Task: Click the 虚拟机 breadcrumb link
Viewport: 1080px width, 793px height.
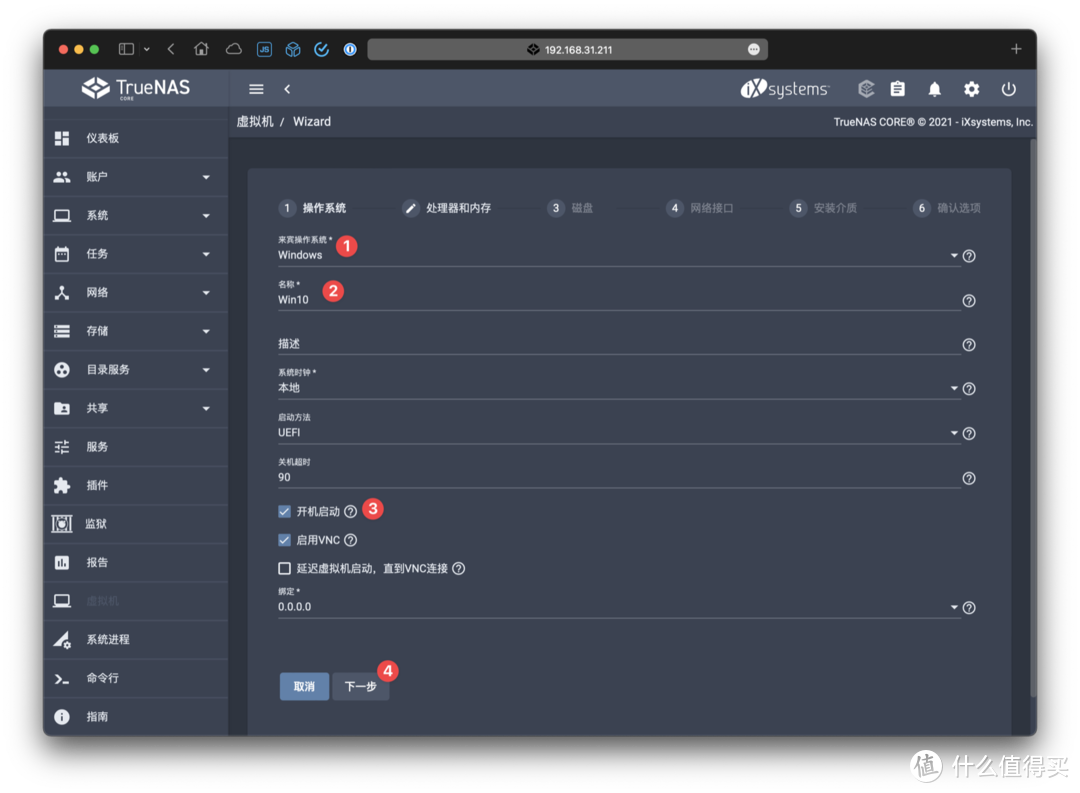Action: (255, 122)
